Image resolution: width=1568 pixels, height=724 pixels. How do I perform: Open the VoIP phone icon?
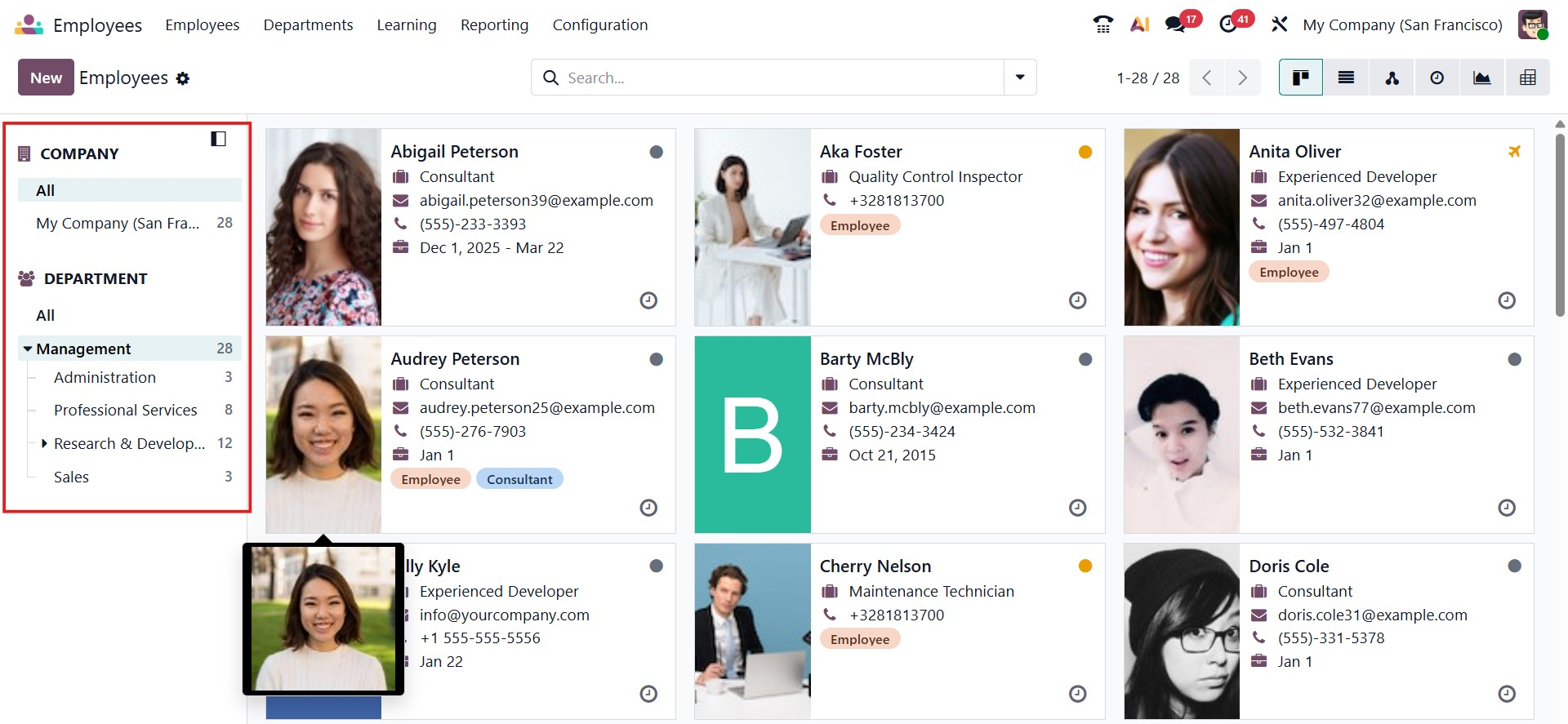1102,24
